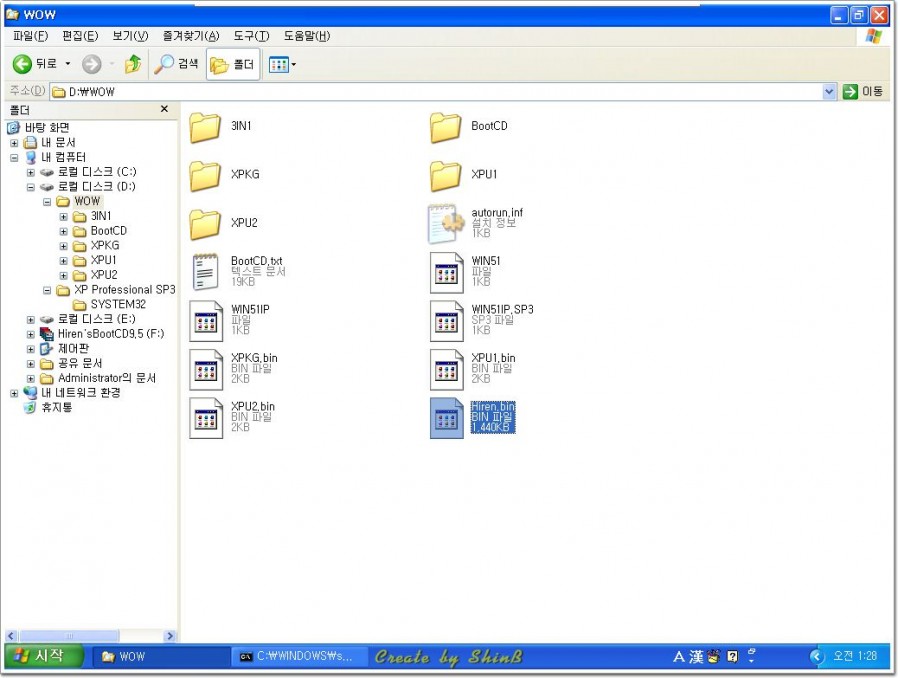Expand the XPKG tree node
The image size is (900, 678).
coord(64,246)
